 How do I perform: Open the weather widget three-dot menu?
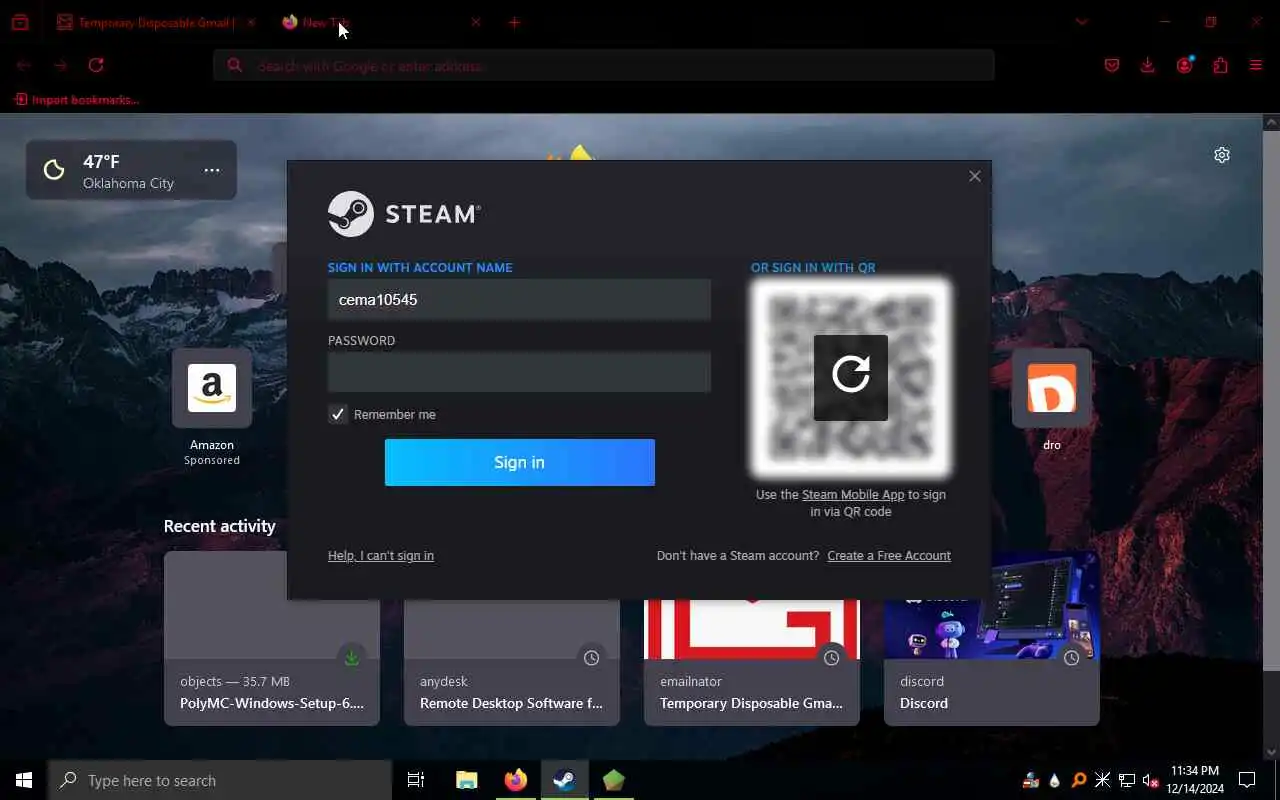tap(212, 170)
